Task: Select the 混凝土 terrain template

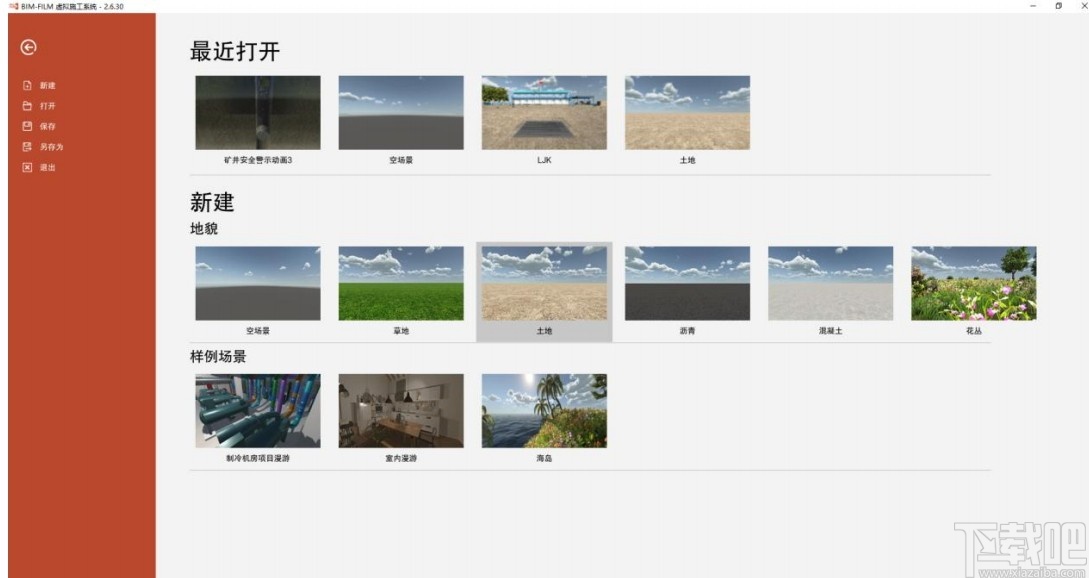Action: coord(829,282)
